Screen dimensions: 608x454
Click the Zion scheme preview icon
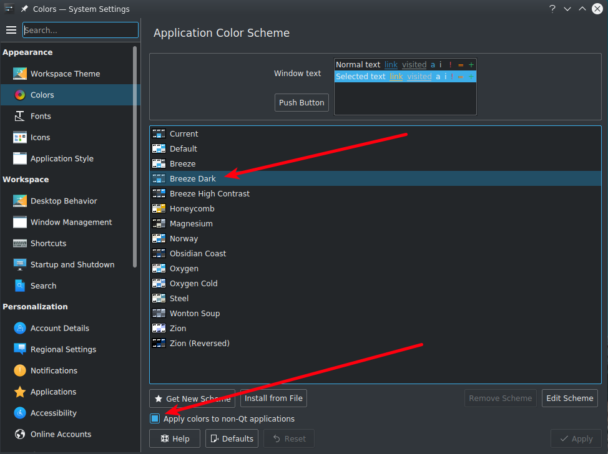tap(159, 328)
